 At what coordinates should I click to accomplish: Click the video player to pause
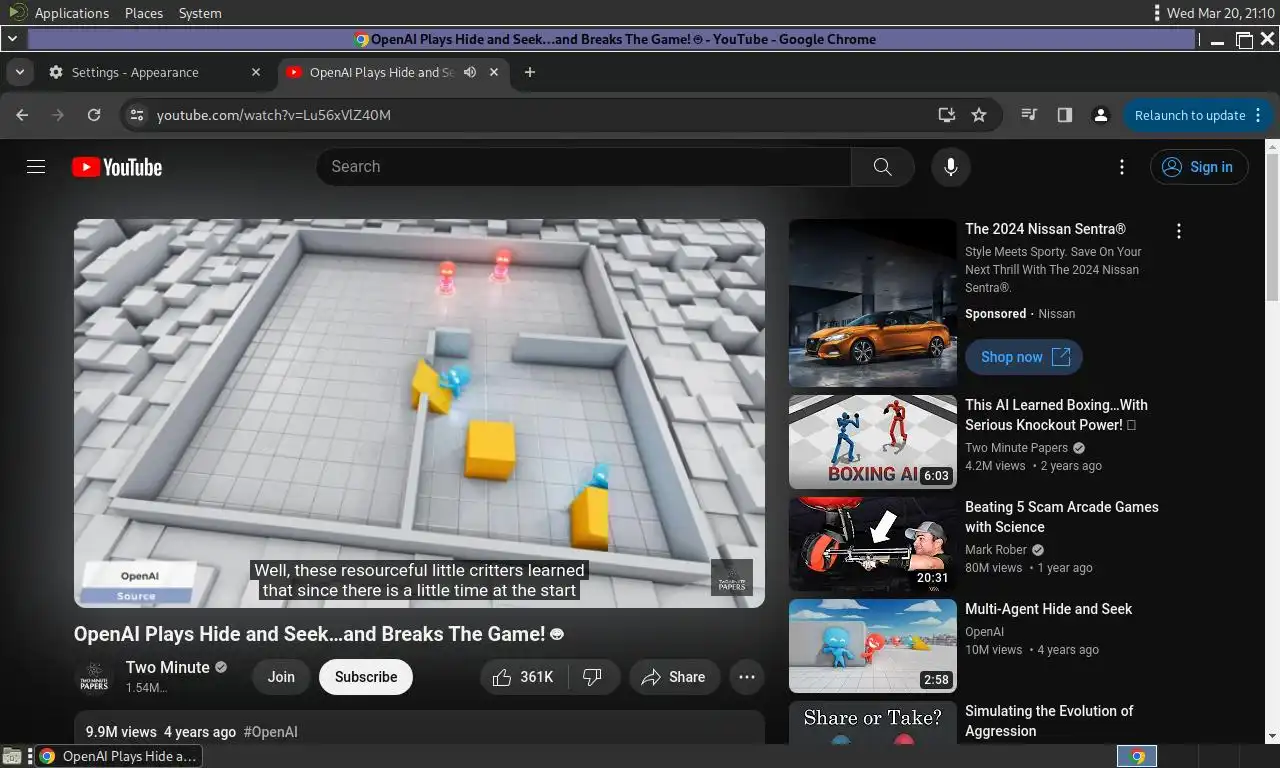(419, 413)
